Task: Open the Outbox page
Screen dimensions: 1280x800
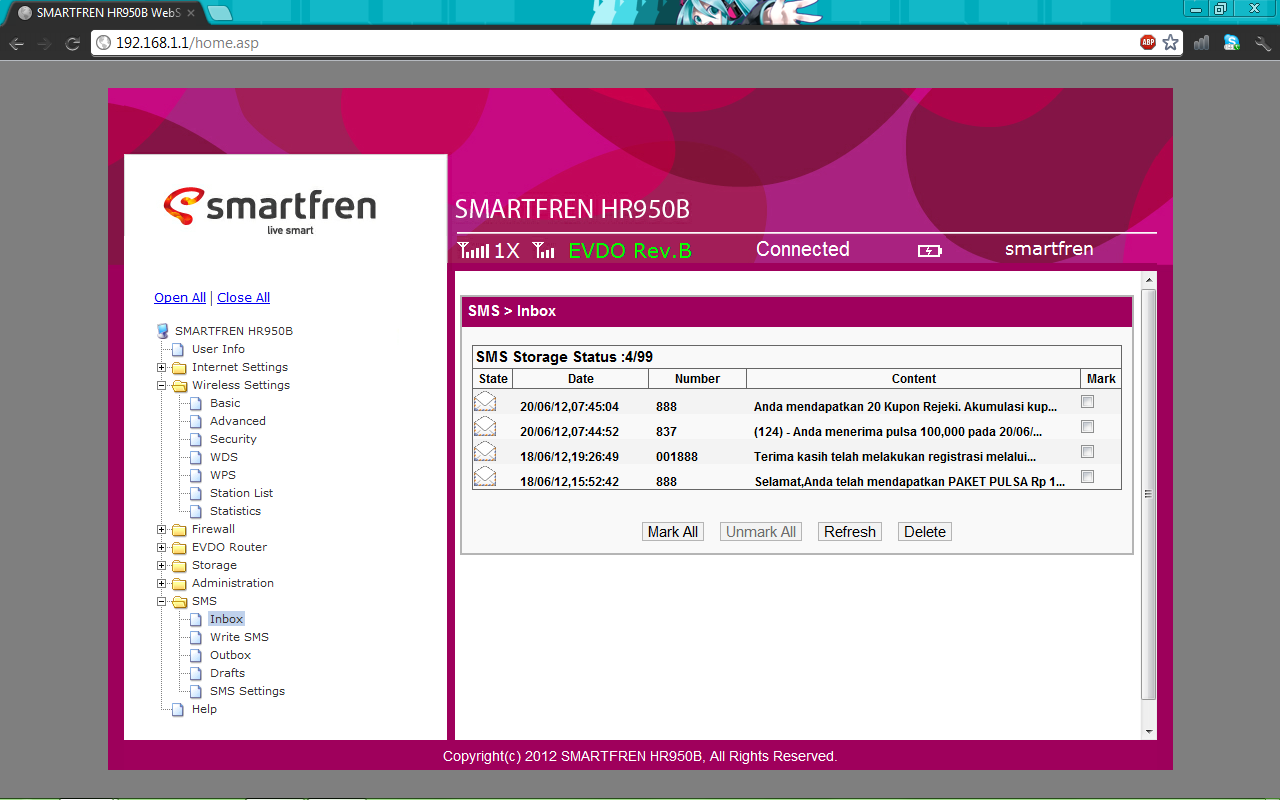Action: tap(230, 655)
